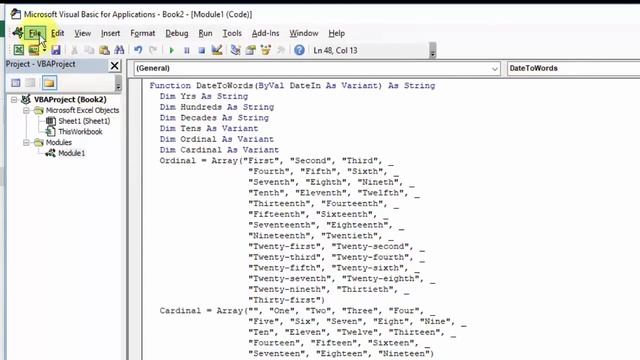Click the Dim Hundreds As String line
Screen dimensions: 640x360
point(217,107)
